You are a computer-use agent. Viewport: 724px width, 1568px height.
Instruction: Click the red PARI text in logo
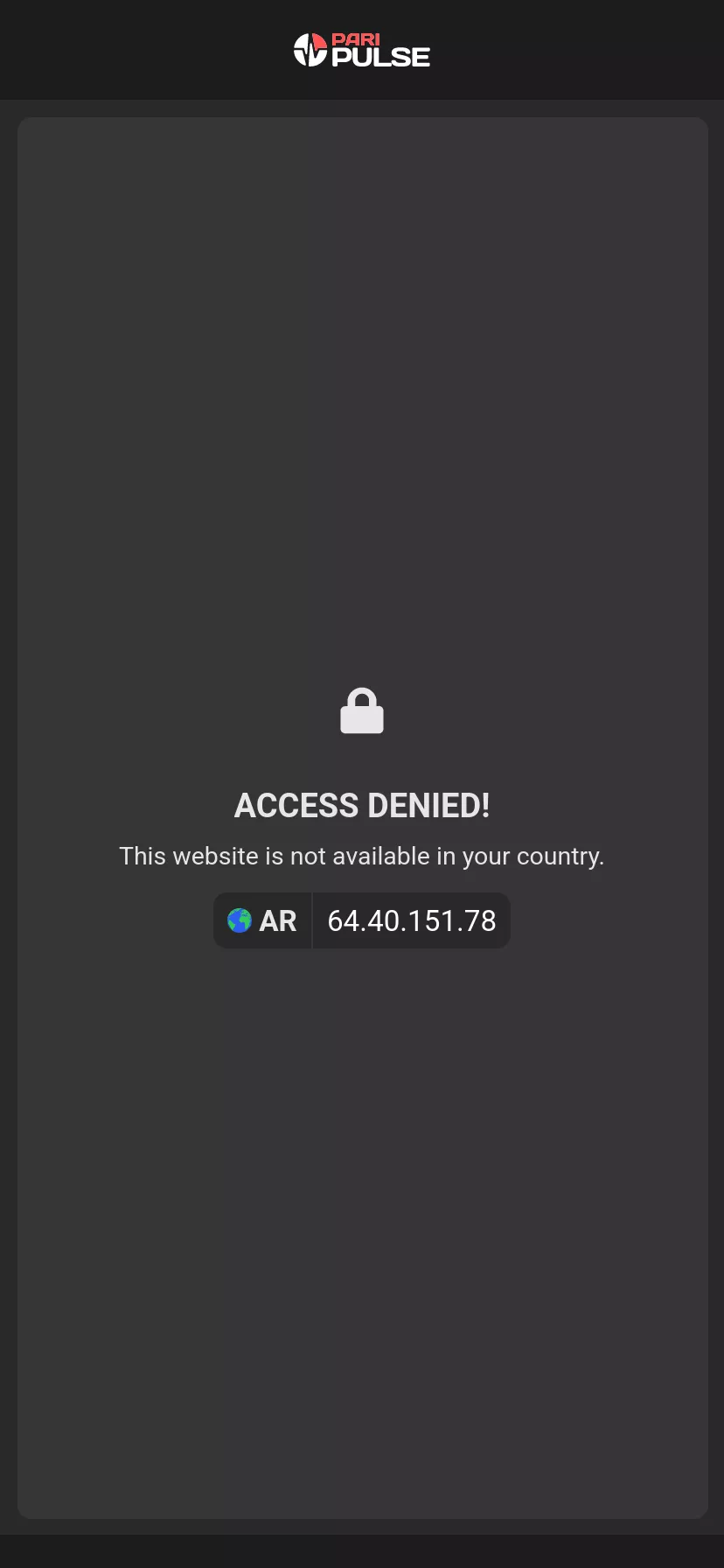(x=356, y=40)
